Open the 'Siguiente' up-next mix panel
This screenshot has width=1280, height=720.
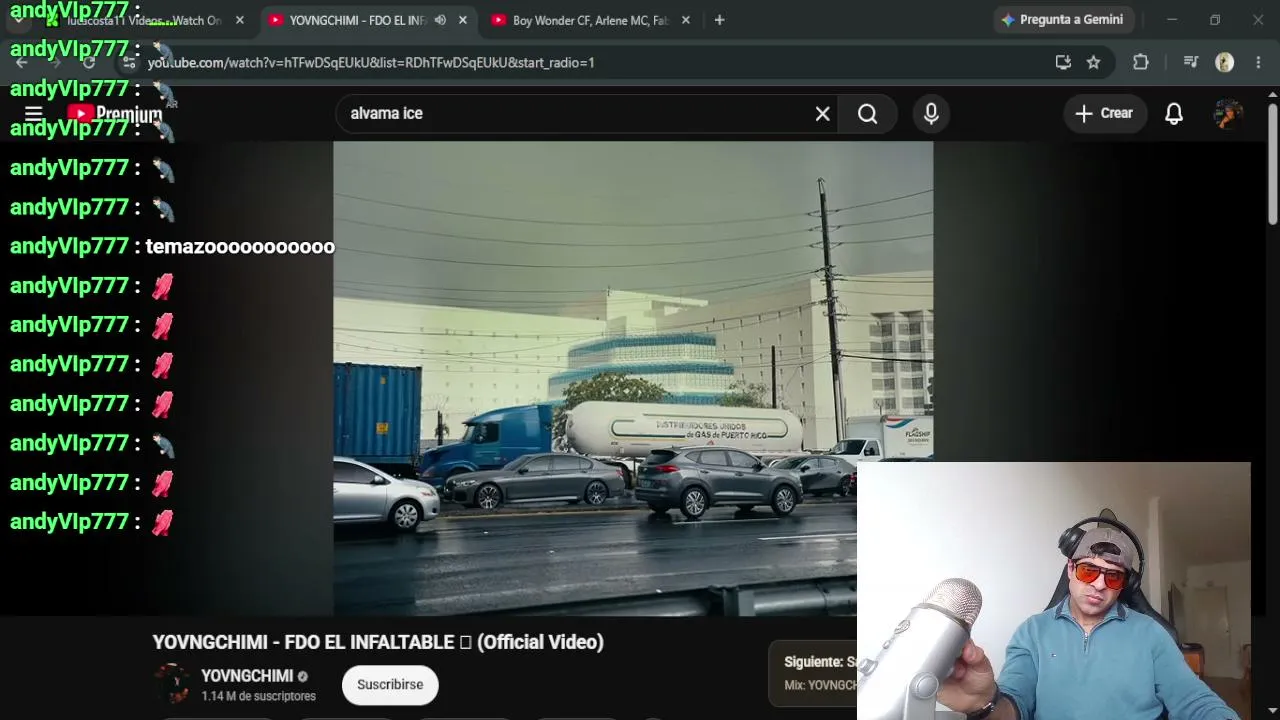813,672
